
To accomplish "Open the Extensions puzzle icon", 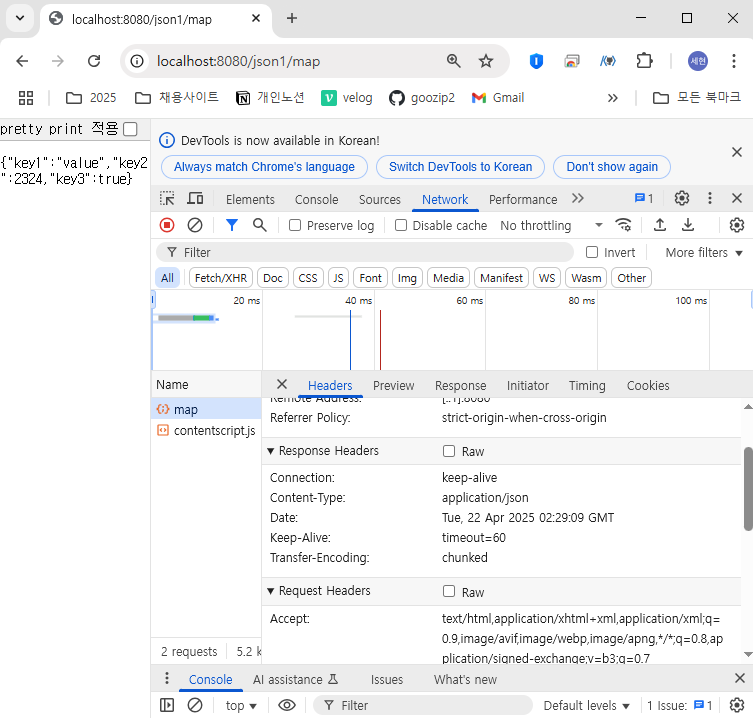I will [x=644, y=61].
